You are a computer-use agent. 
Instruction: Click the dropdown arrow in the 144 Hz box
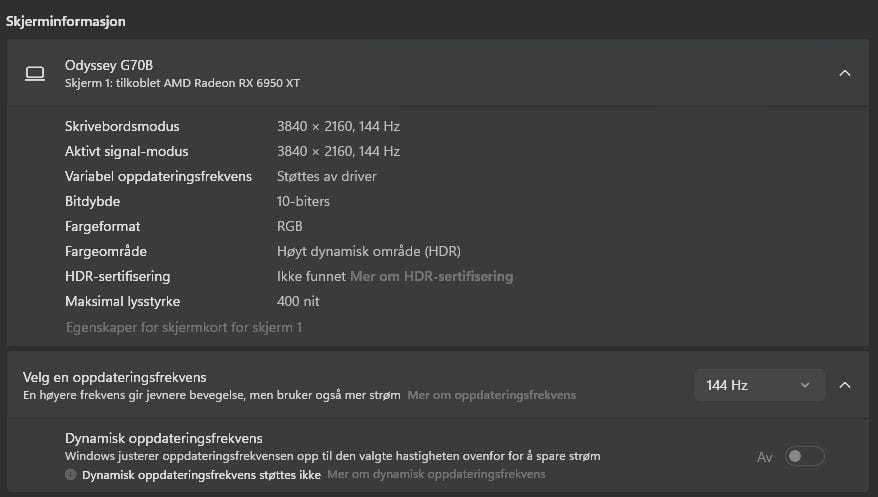point(805,385)
